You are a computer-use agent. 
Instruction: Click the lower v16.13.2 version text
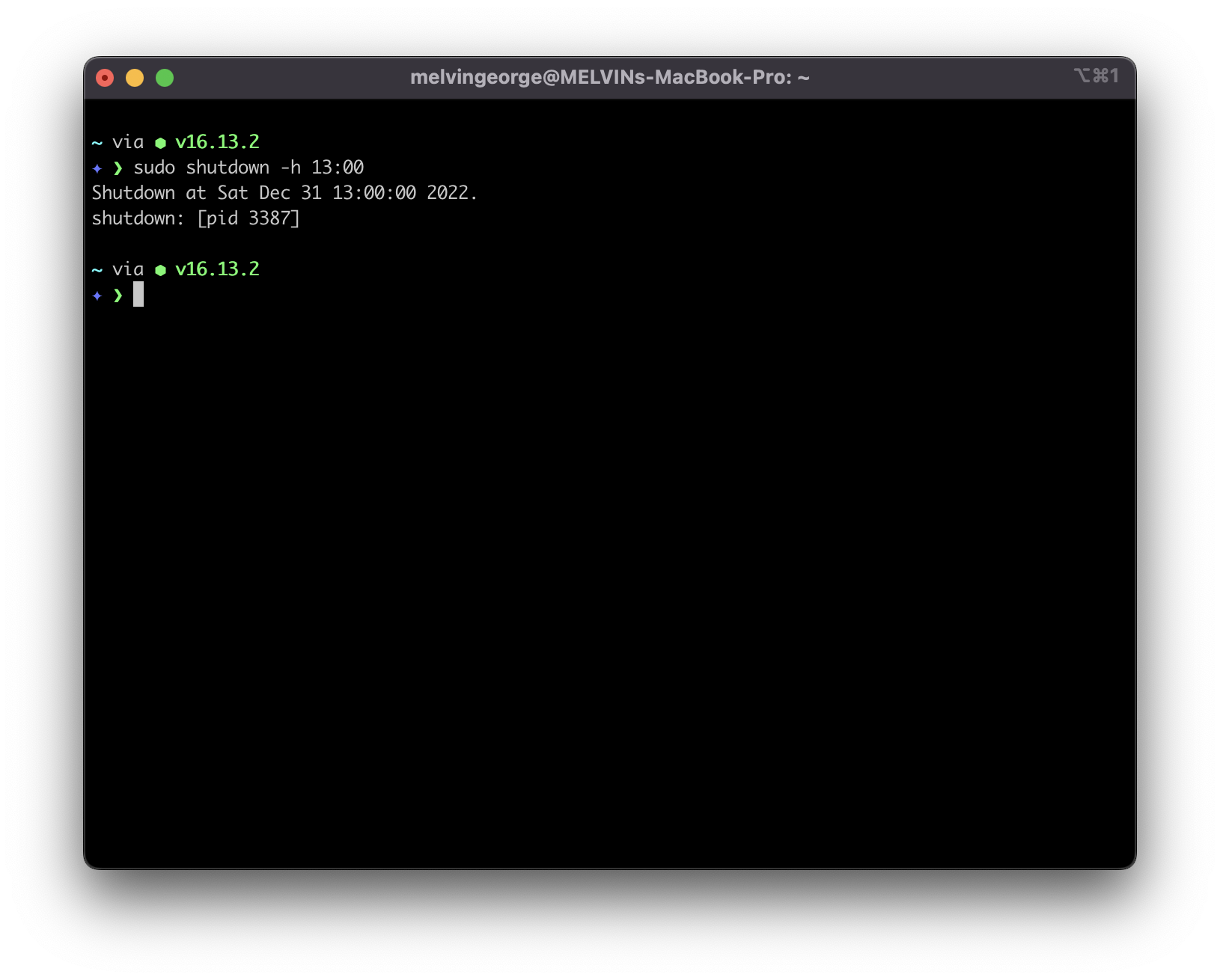(218, 269)
